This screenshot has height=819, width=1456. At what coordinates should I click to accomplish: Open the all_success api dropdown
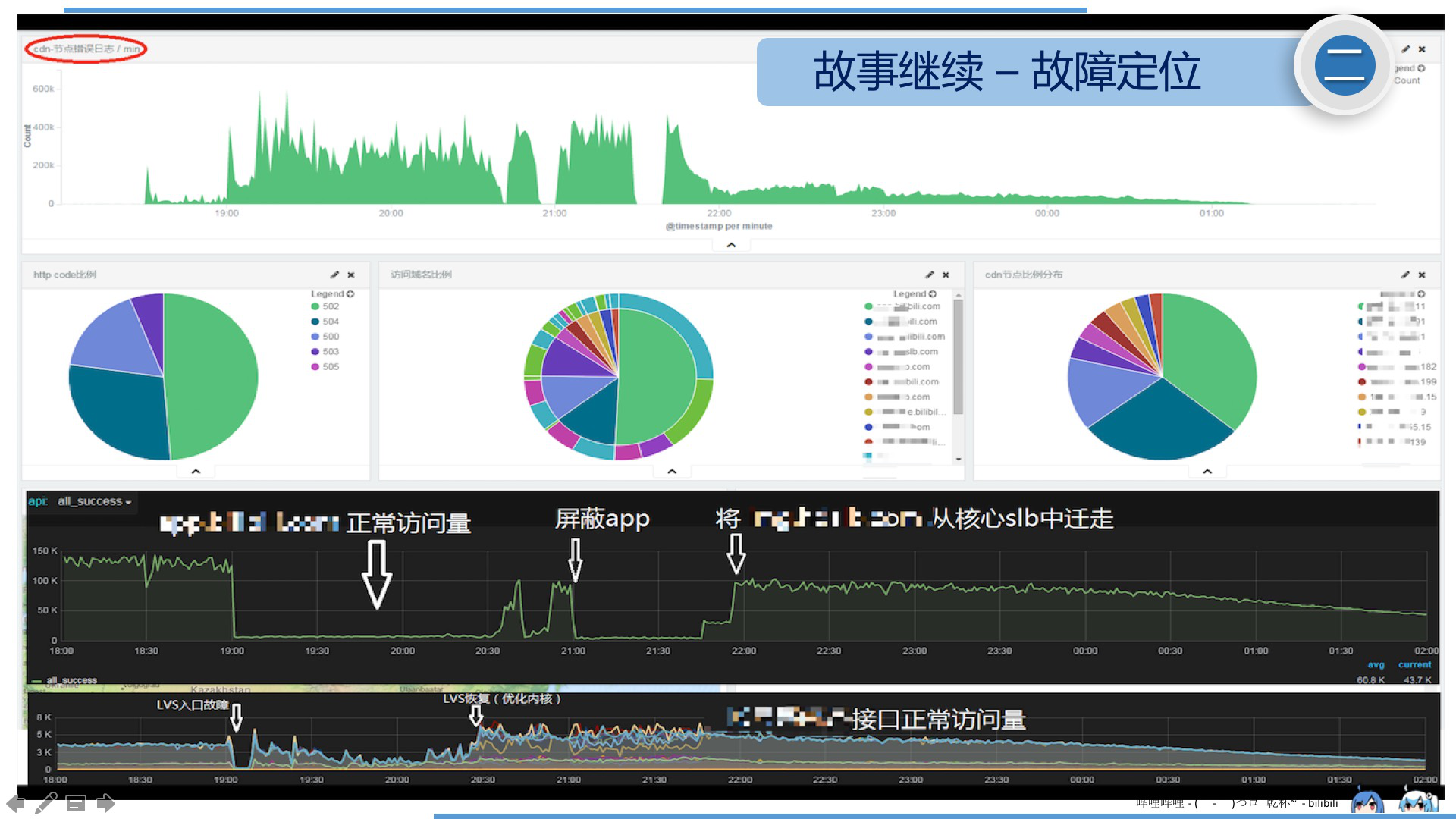[94, 501]
